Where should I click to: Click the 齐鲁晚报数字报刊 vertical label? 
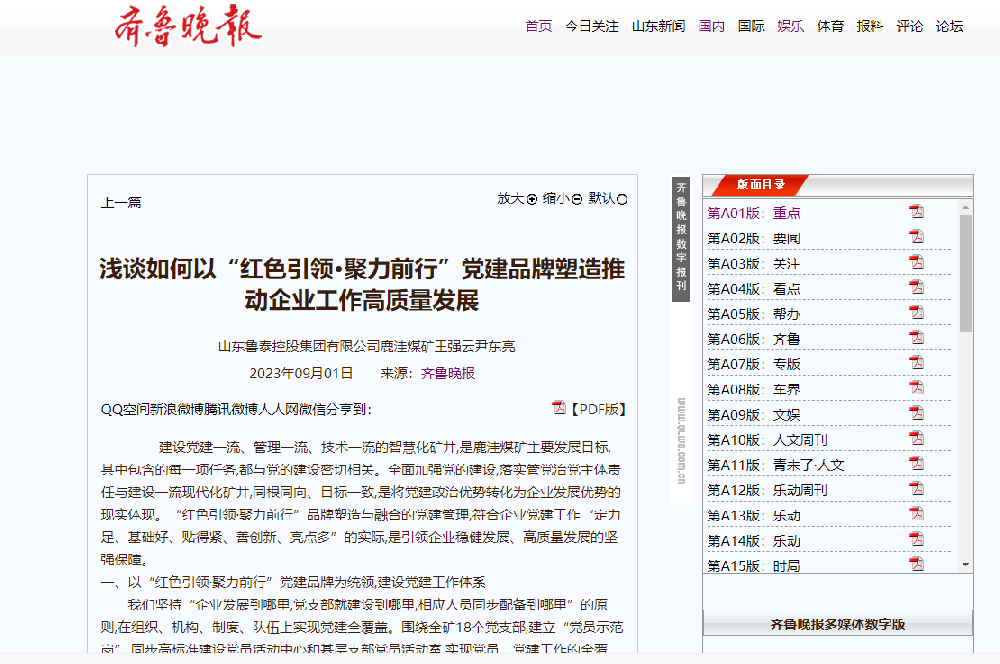click(681, 239)
